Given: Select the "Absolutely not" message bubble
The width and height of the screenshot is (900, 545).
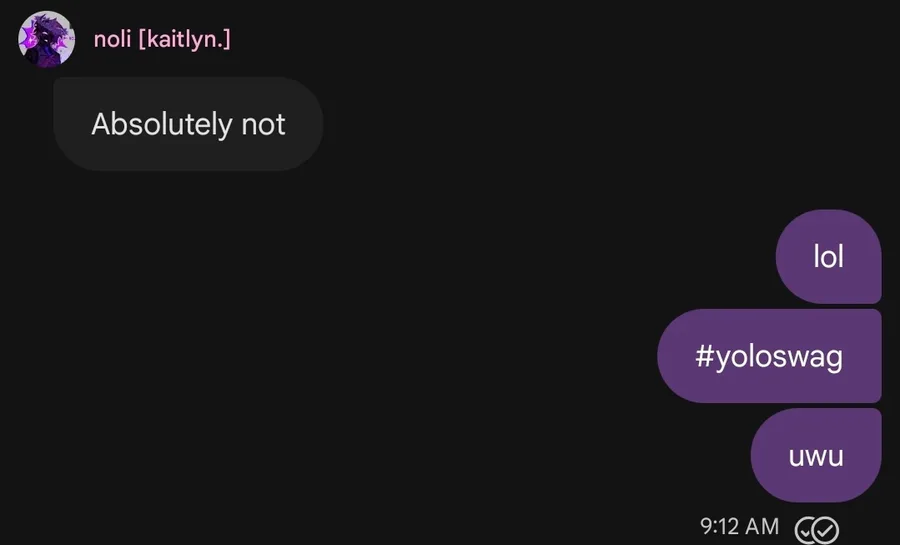Looking at the screenshot, I should 188,123.
